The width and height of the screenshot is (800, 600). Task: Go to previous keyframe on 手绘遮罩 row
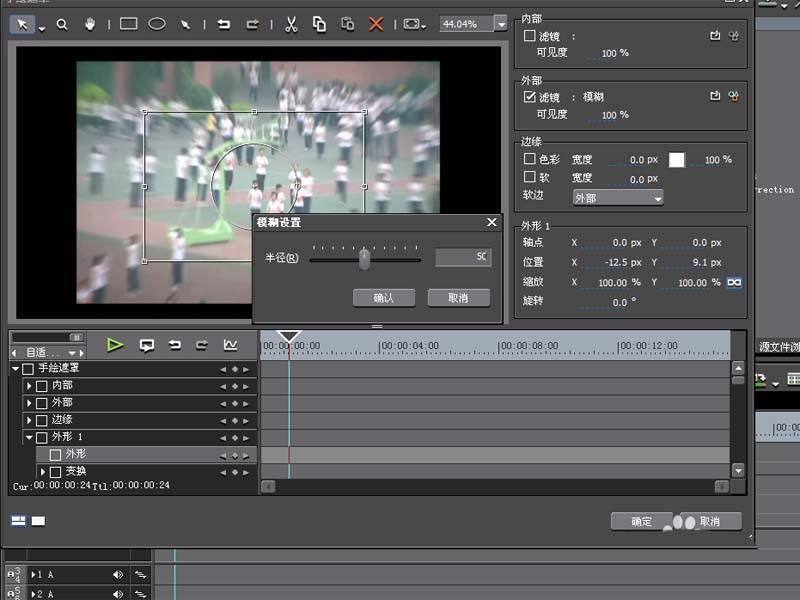pos(223,369)
